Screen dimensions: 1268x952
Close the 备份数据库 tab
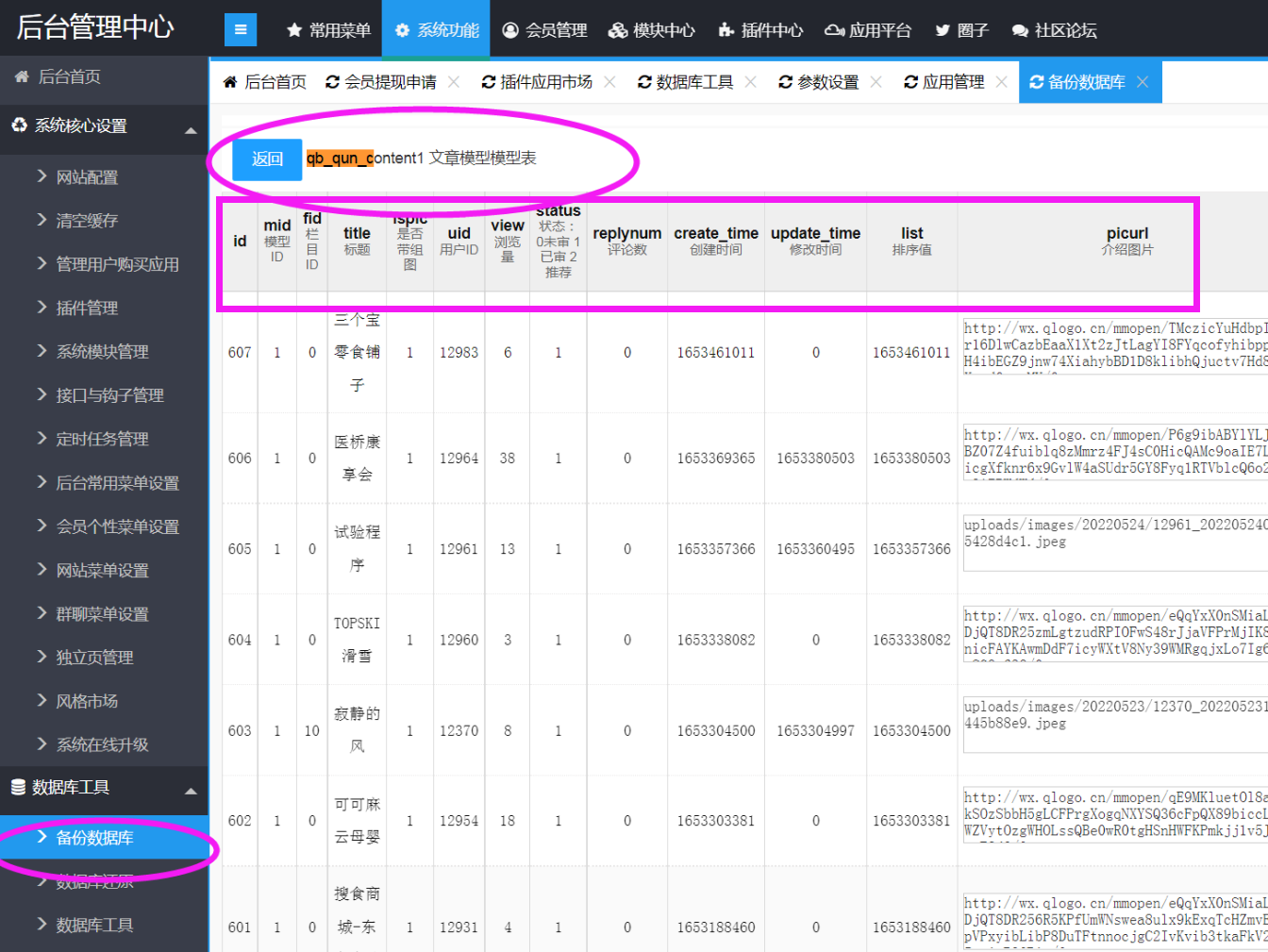[x=1143, y=82]
